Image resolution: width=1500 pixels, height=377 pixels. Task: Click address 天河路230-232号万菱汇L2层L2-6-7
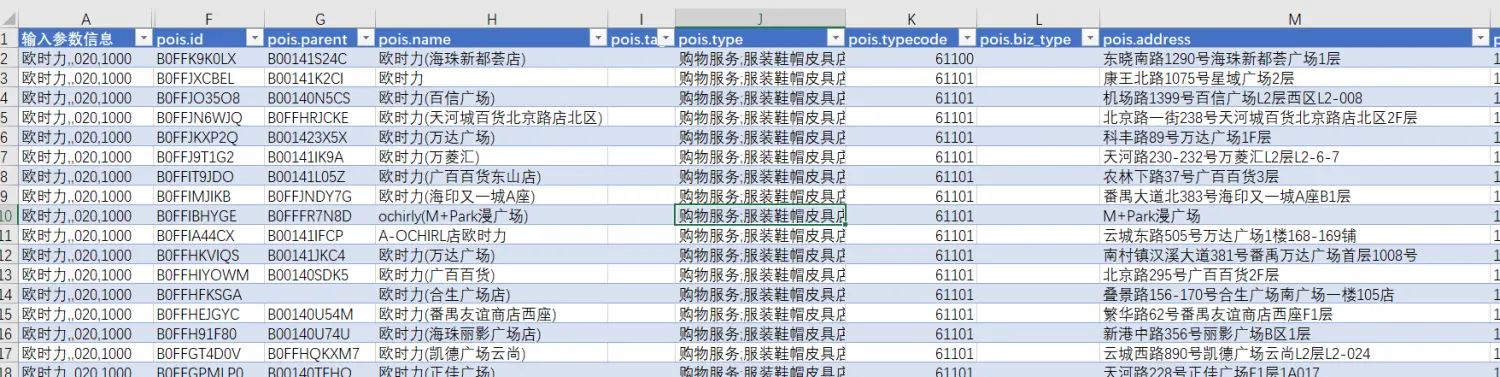[x=1221, y=157]
